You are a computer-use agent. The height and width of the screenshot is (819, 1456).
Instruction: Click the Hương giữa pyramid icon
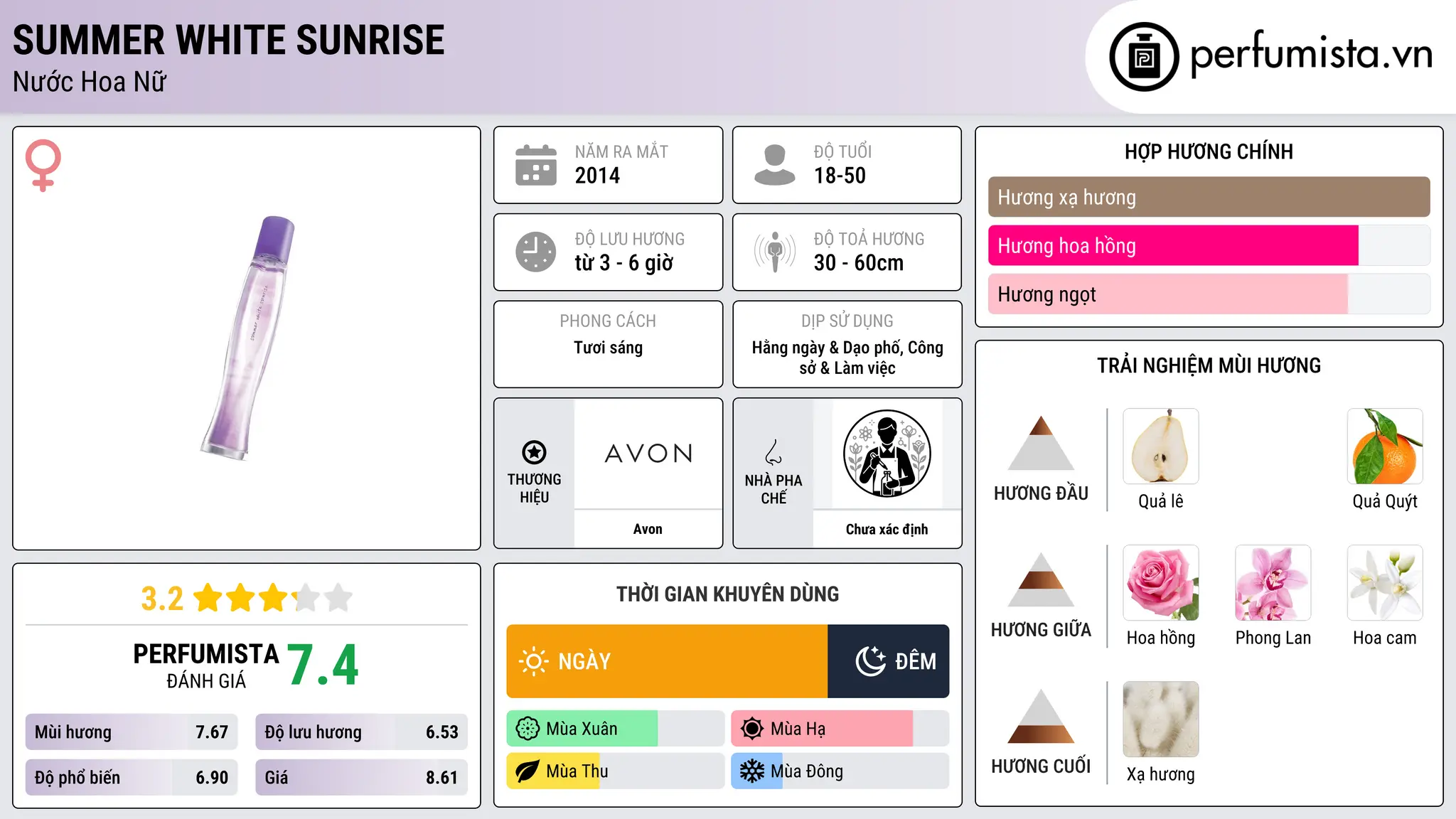[x=1041, y=579]
